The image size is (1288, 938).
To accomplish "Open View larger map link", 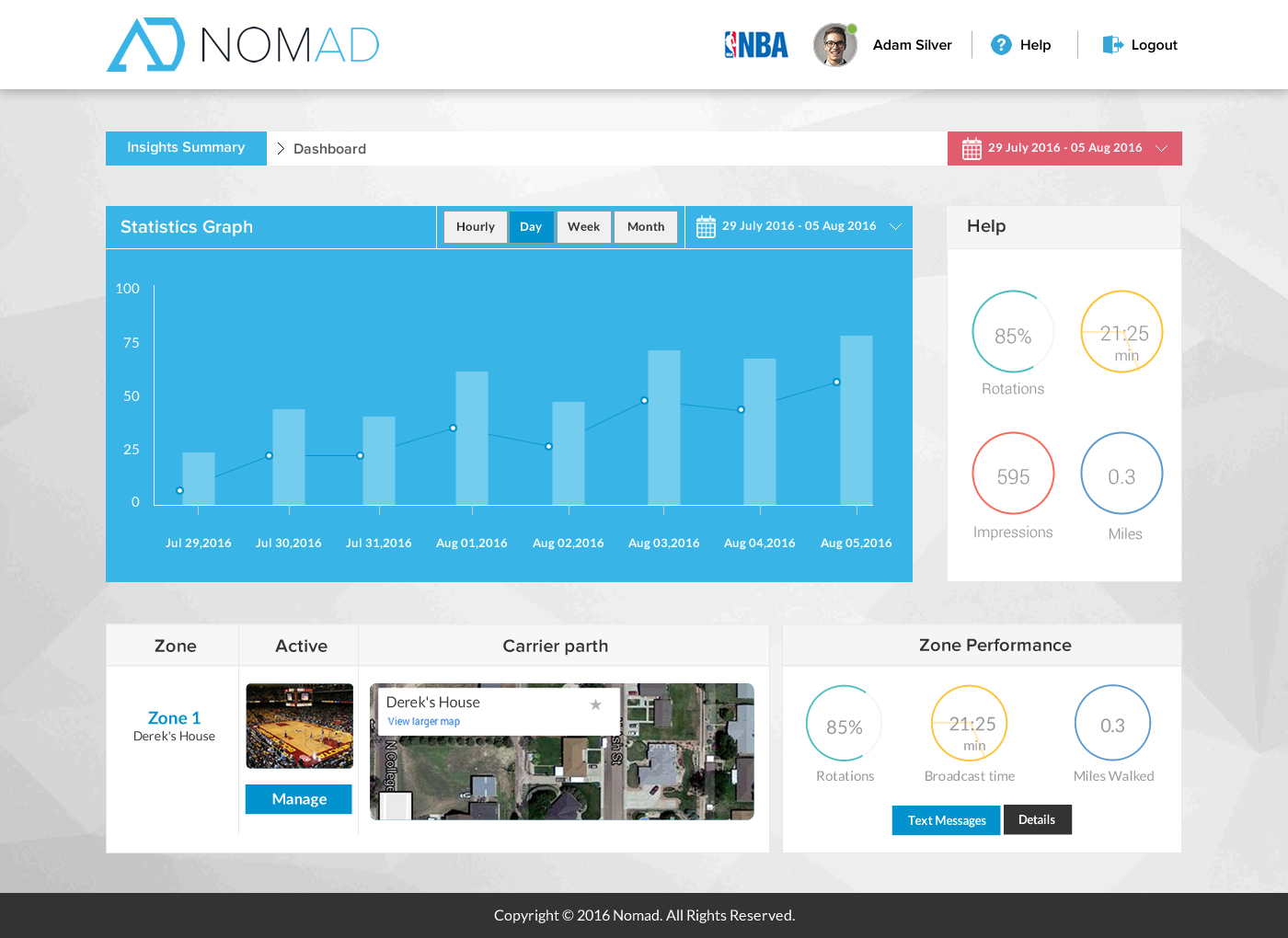I will click(x=424, y=722).
